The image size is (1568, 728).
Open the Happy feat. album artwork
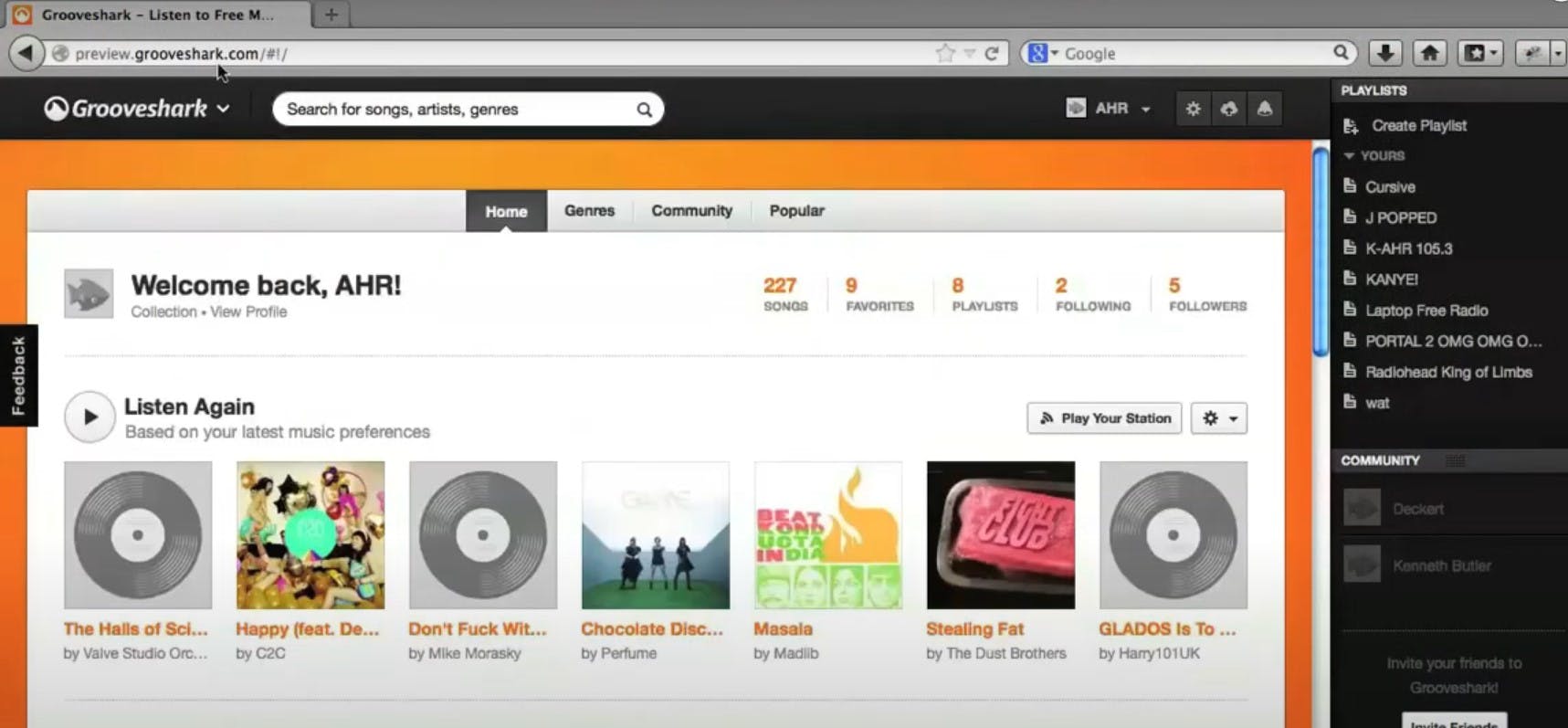point(310,535)
